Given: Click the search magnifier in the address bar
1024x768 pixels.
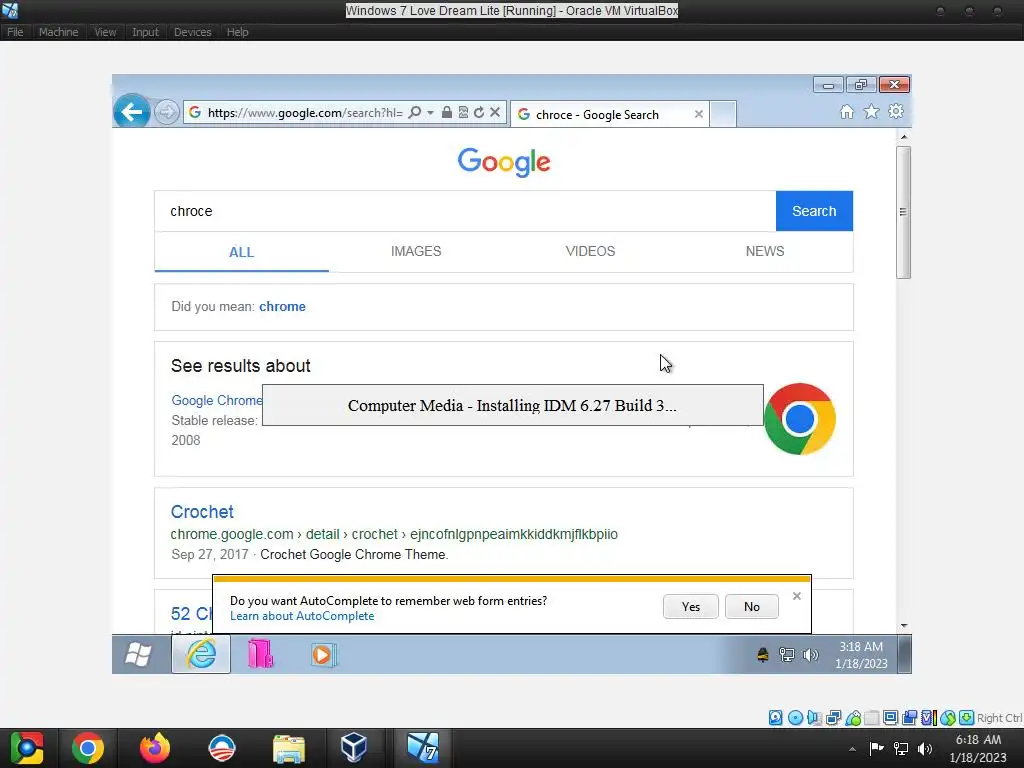Looking at the screenshot, I should pos(415,112).
